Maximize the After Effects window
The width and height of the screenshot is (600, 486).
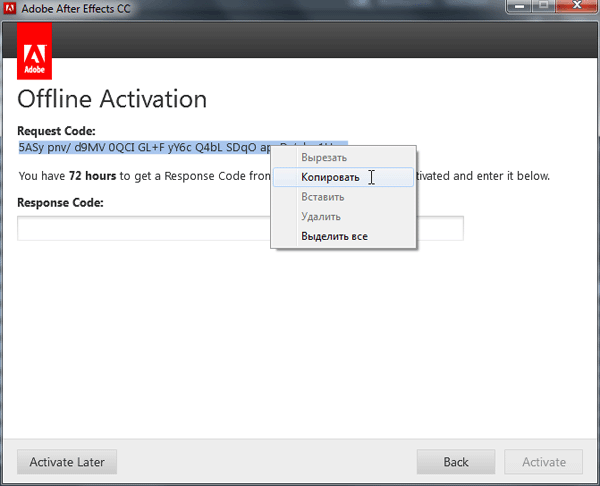(543, 7)
